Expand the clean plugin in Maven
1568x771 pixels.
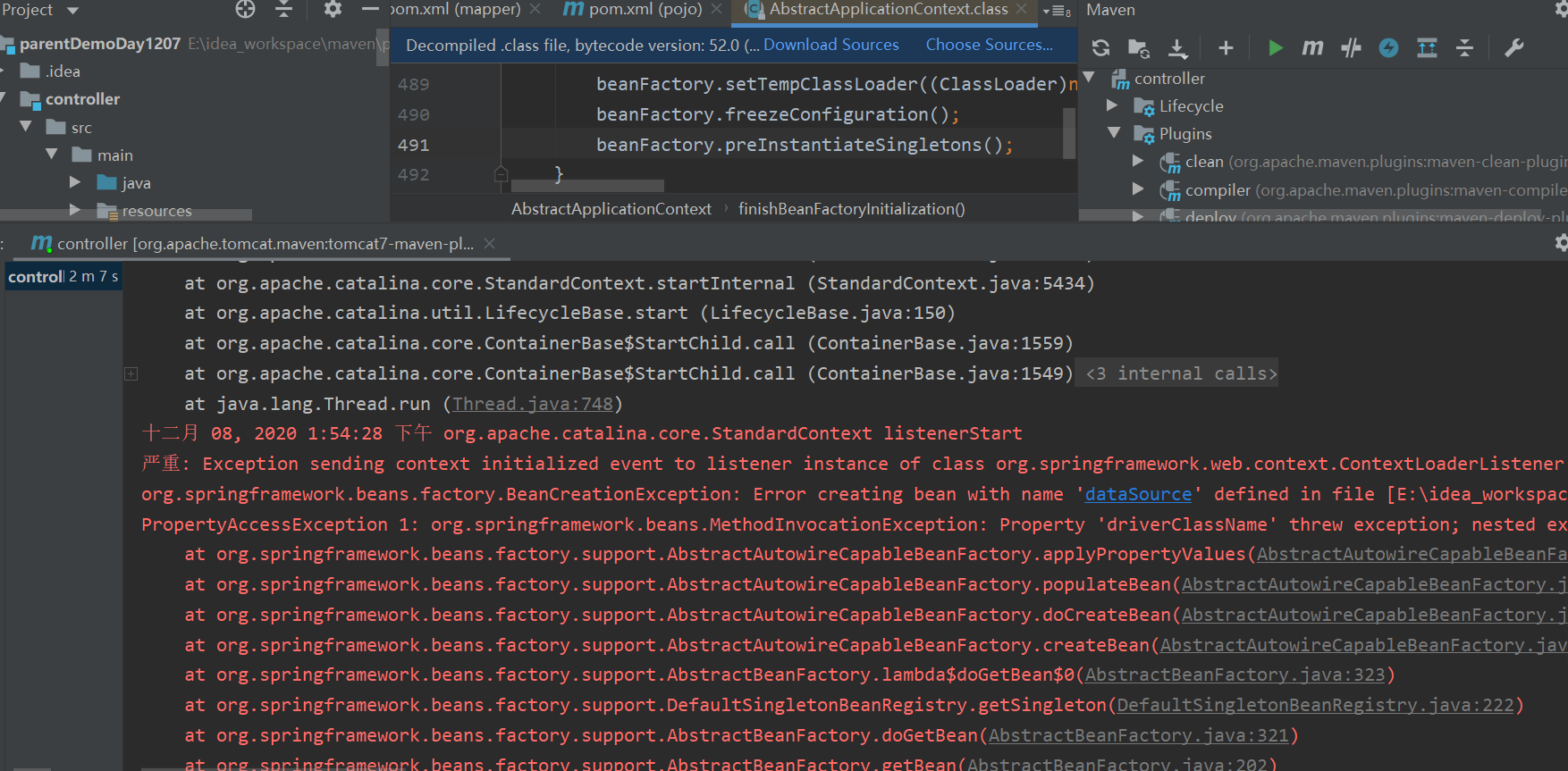tap(1137, 161)
